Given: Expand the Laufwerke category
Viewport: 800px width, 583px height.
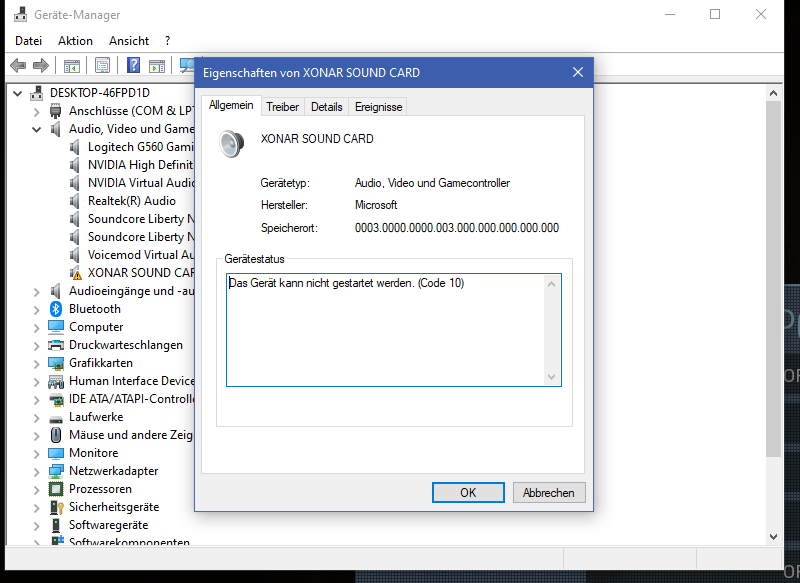Looking at the screenshot, I should click(36, 417).
